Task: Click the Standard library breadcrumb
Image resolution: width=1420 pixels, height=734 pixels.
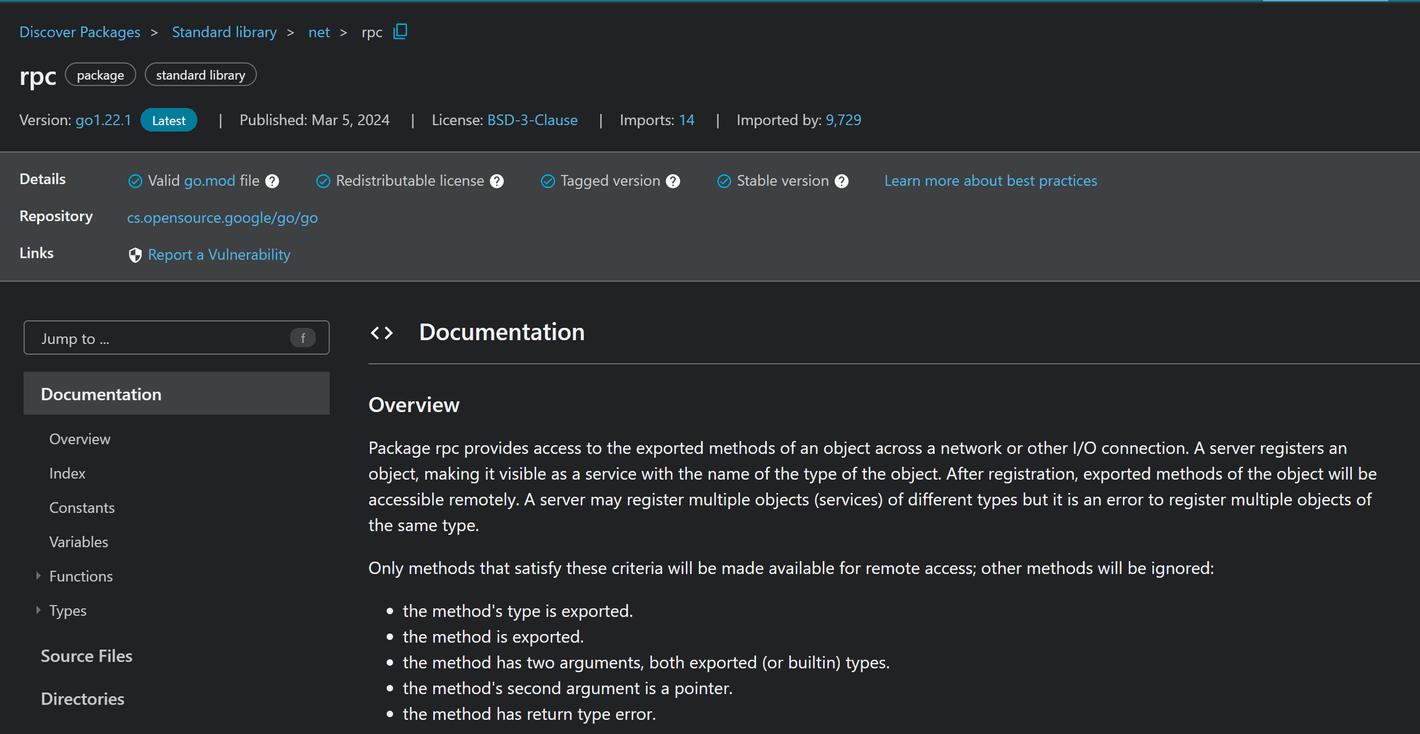Action: tap(224, 32)
